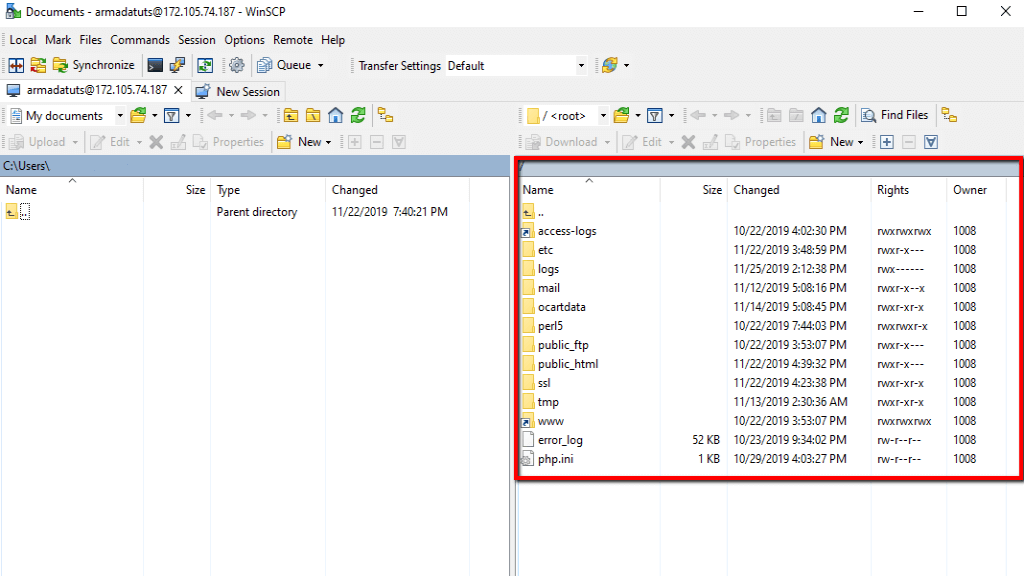1024x576 pixels.
Task: Open the local panel filter icon
Action: point(171,116)
